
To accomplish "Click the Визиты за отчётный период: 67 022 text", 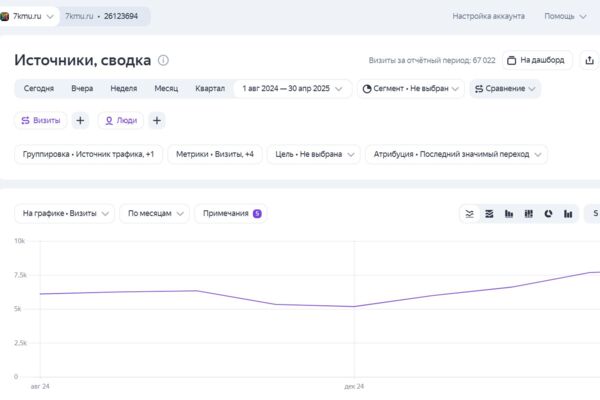I will (x=432, y=60).
